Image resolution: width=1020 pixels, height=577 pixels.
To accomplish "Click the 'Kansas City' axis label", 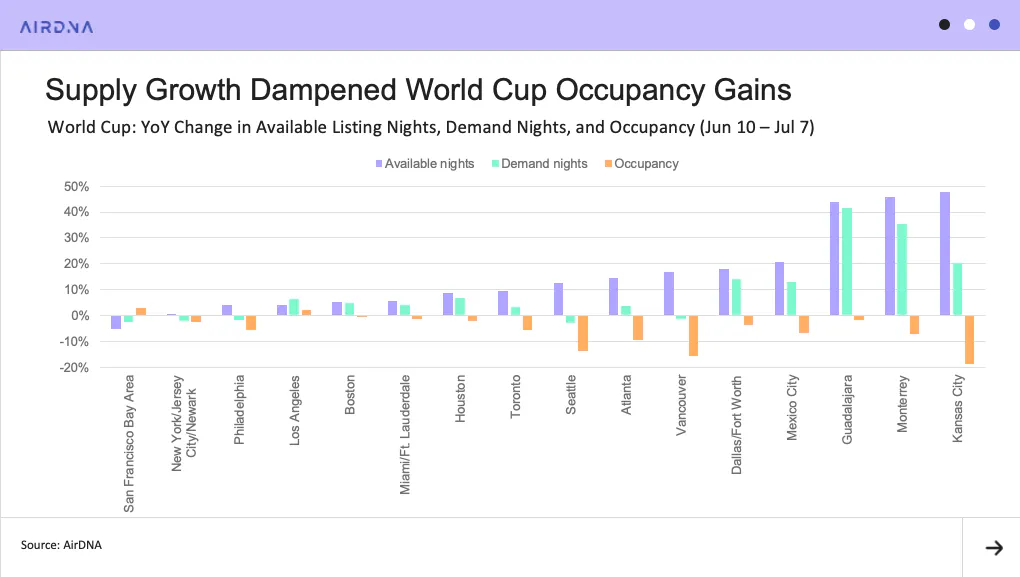I will pos(958,409).
